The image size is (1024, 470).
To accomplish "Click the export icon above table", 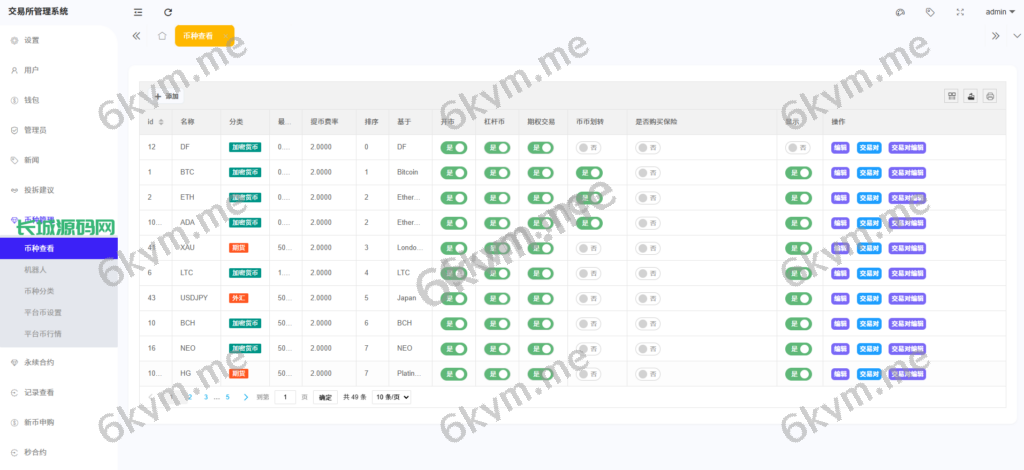I will click(971, 96).
